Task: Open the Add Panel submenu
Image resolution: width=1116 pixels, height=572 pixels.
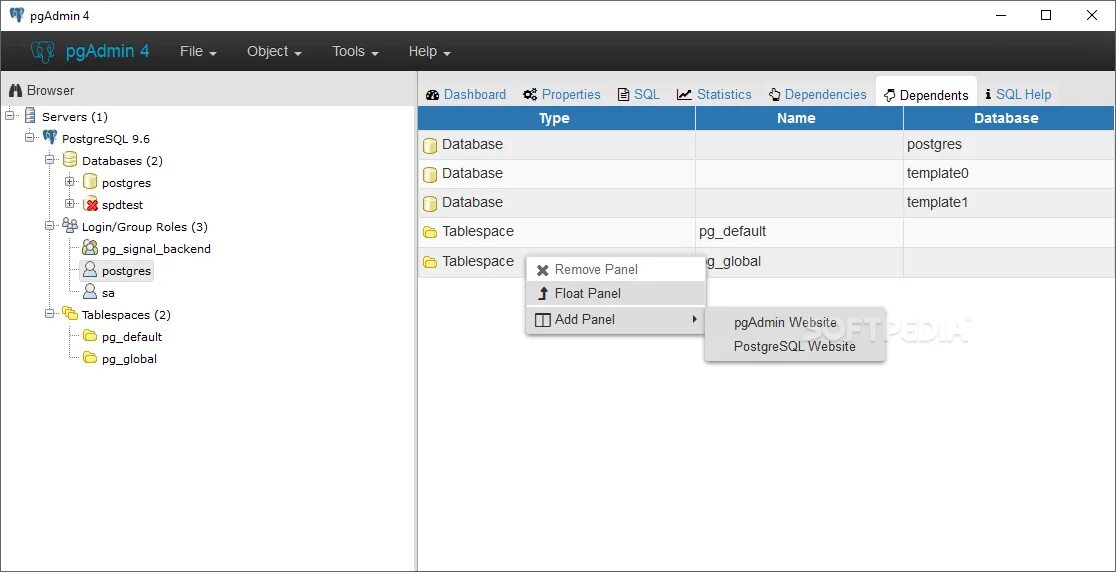Action: click(x=616, y=319)
